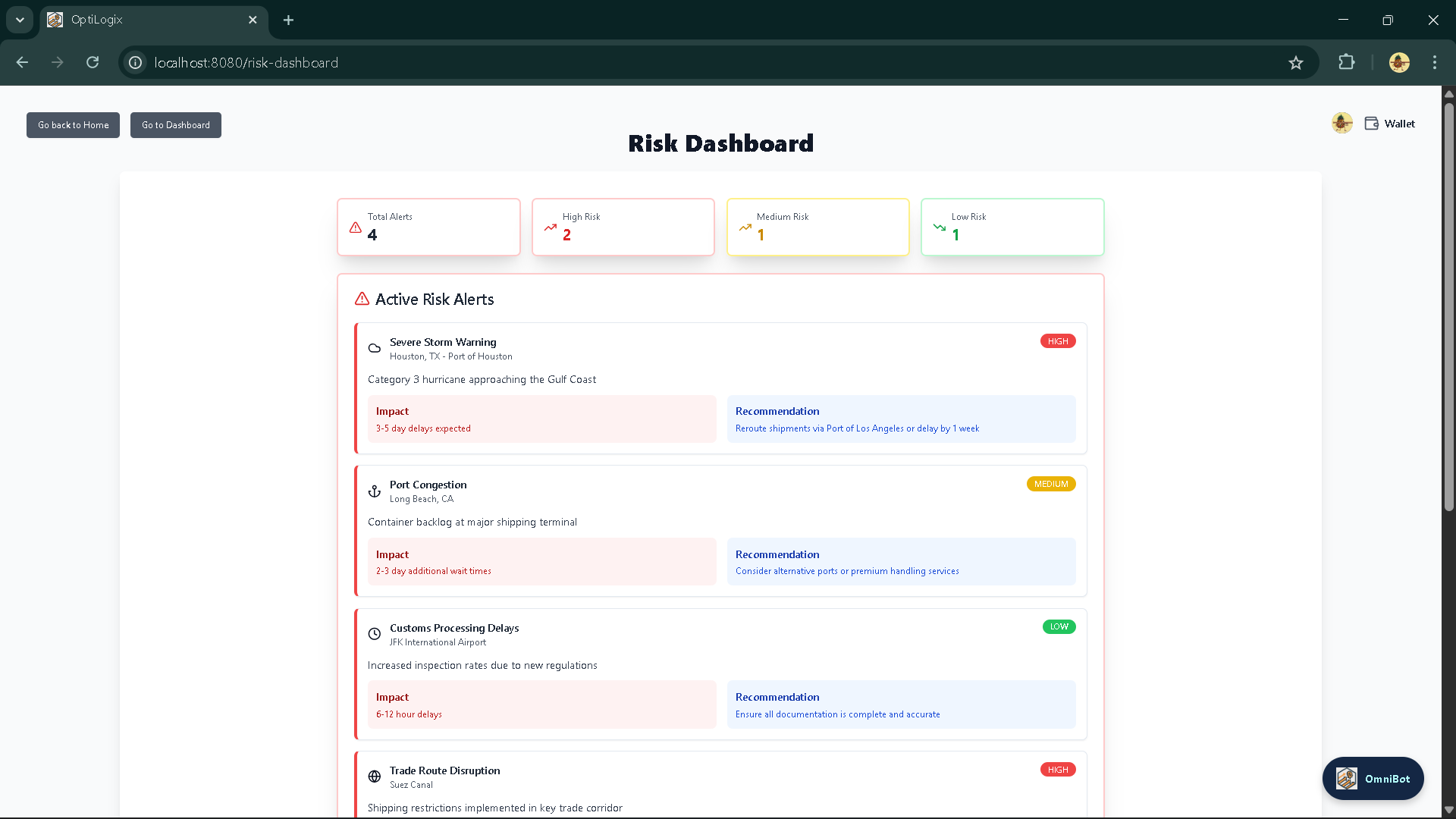Viewport: 1456px width, 819px height.
Task: Click the cloud icon beside Severe Storm Warning
Action: [x=375, y=349]
